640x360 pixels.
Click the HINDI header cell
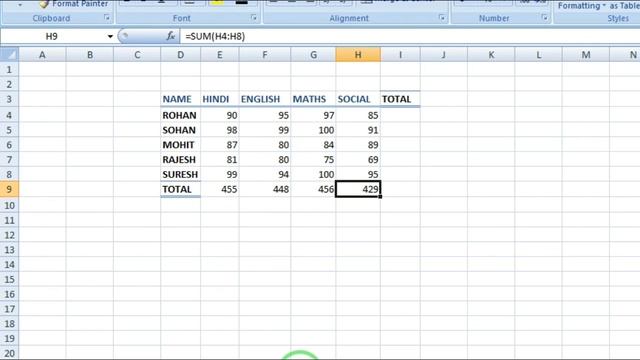(220, 99)
